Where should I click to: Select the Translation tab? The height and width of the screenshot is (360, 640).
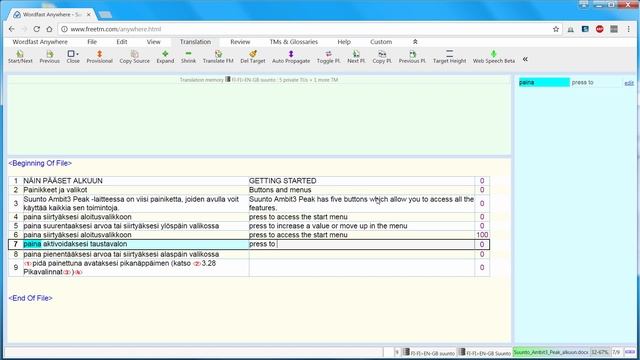tap(195, 42)
